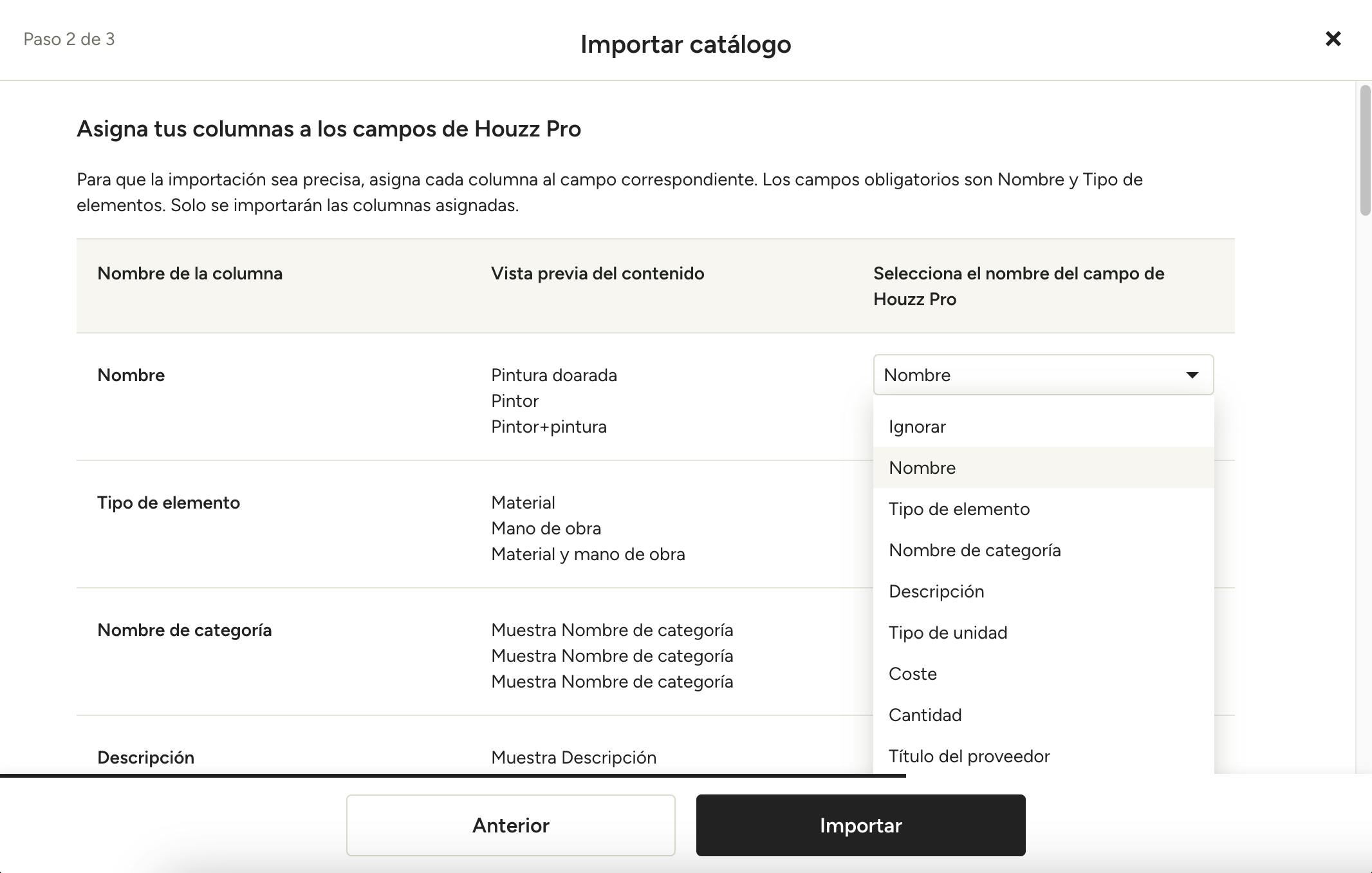1372x873 pixels.
Task: Select Título del proveedor option
Action: tap(969, 756)
